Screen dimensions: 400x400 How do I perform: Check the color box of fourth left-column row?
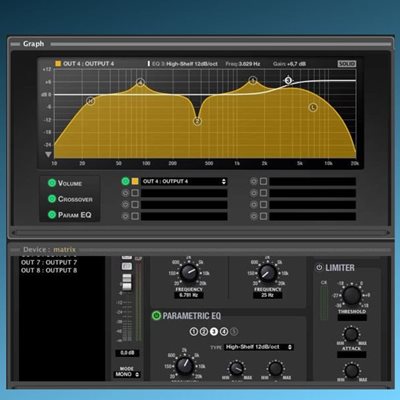[x=135, y=216]
